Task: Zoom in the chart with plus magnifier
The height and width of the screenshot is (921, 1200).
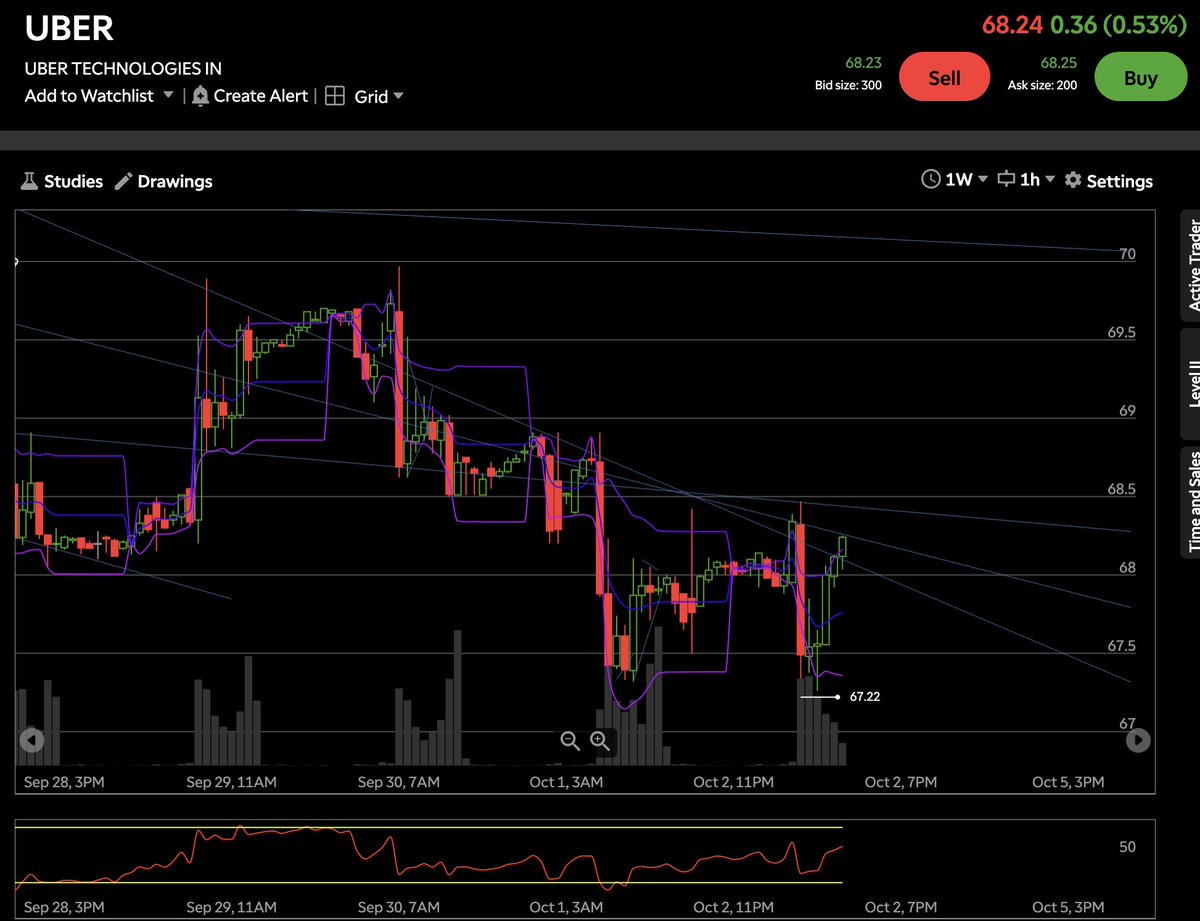Action: [600, 741]
